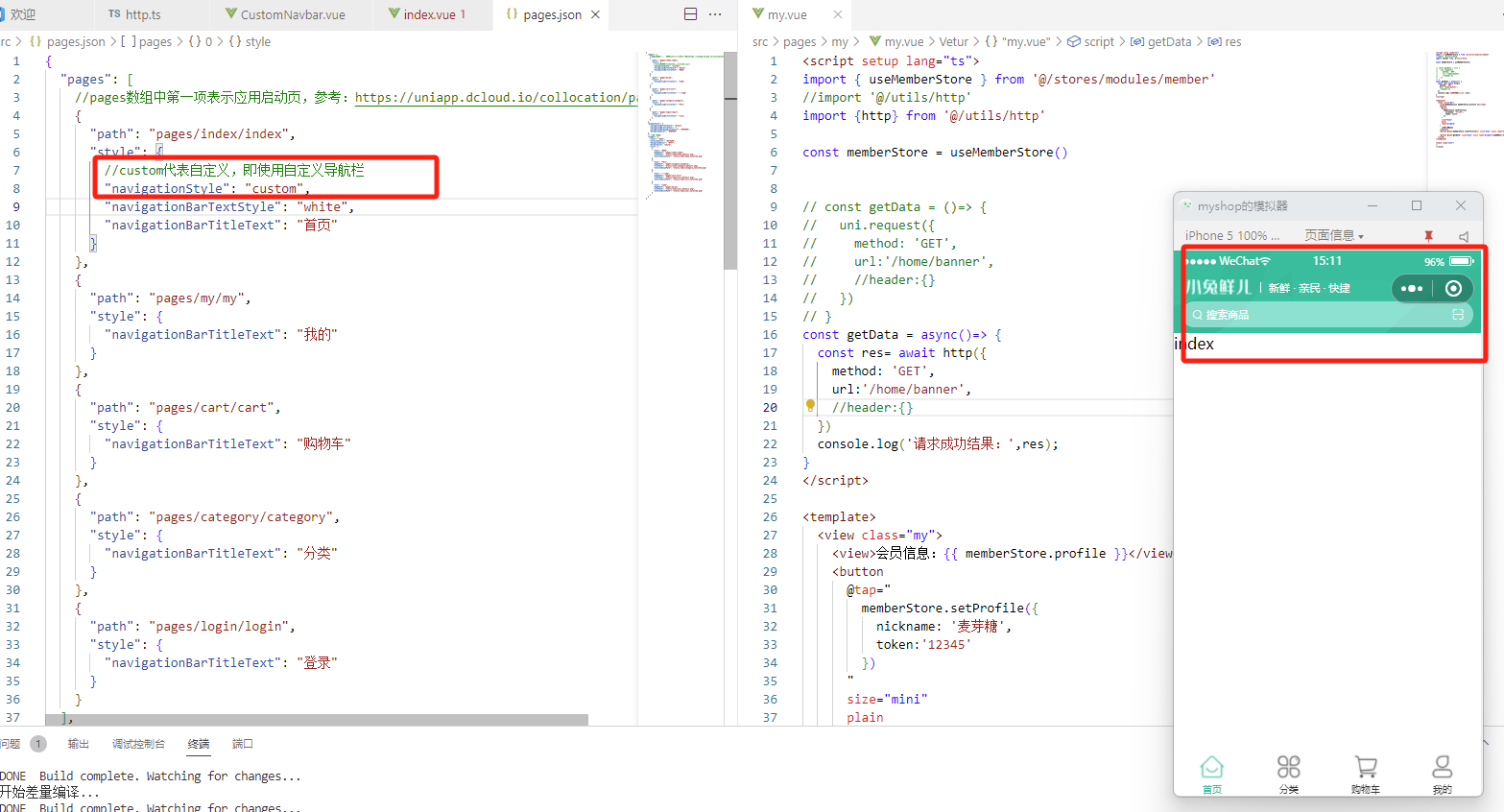Click the style breadcrumb in pages.json
Viewport: 1504px width, 812px height.
pyautogui.click(x=250, y=41)
